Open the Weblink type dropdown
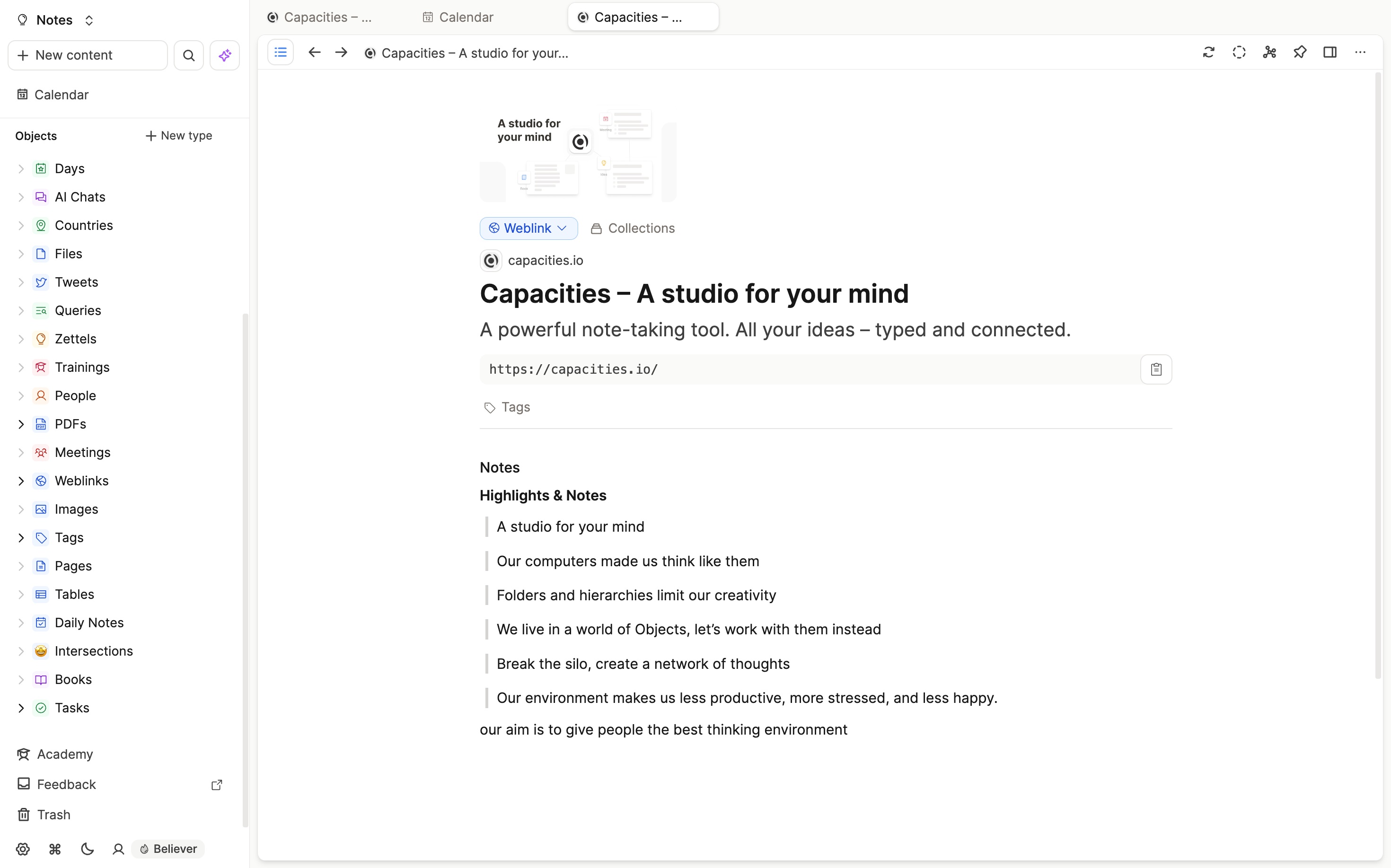The width and height of the screenshot is (1391, 868). click(x=528, y=228)
